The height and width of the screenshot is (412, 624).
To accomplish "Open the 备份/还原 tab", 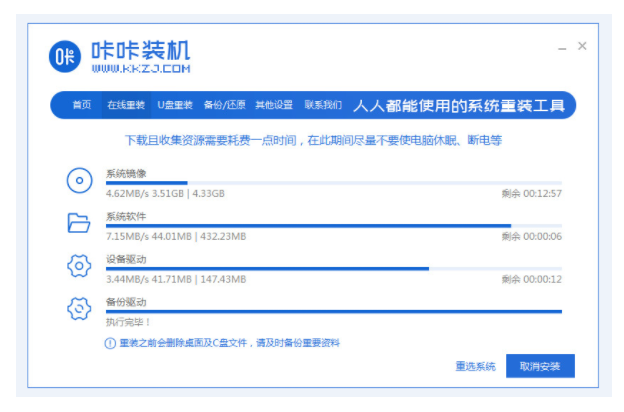I will tap(223, 105).
